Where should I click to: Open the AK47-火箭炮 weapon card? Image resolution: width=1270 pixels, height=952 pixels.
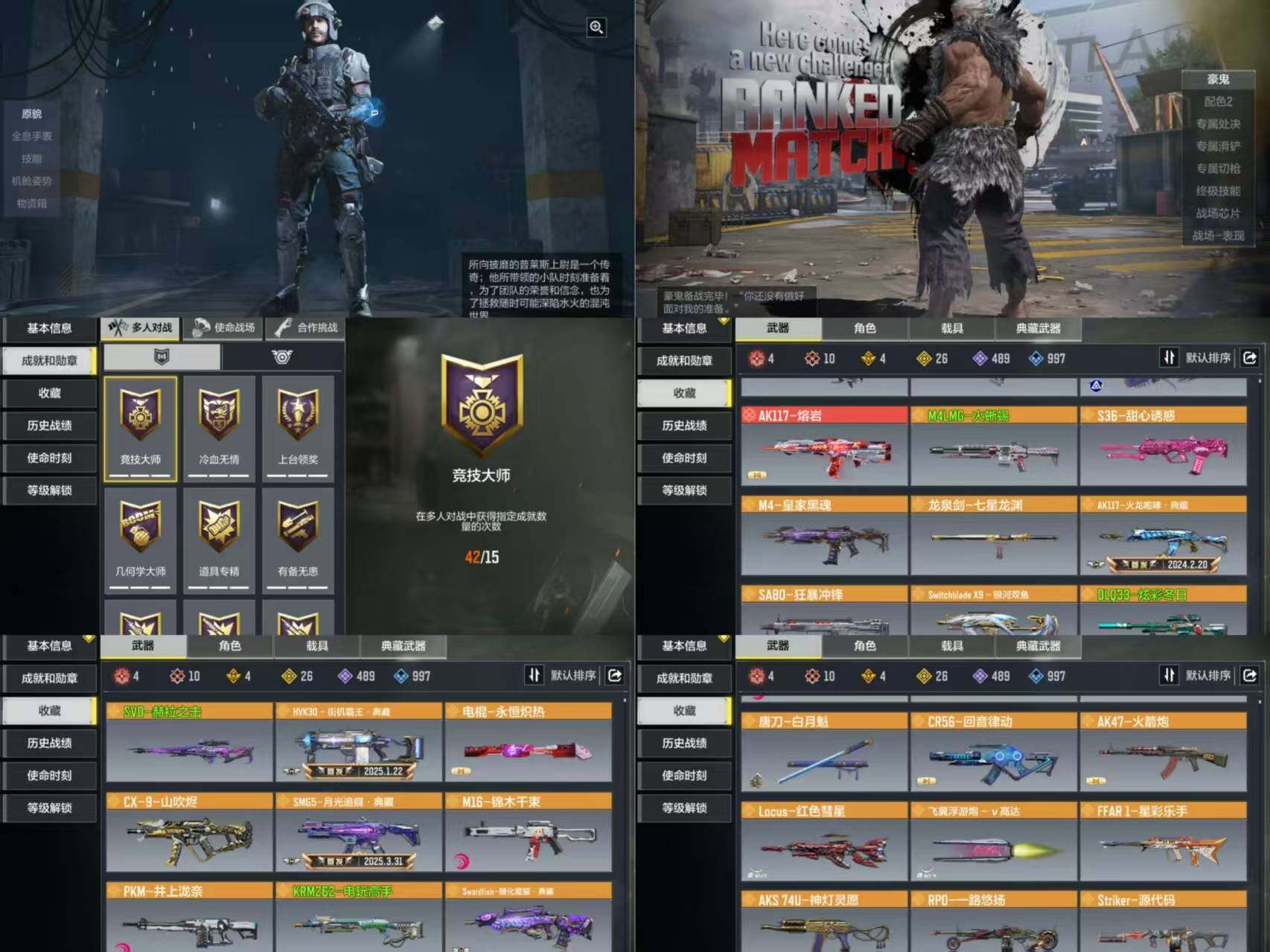point(1164,752)
